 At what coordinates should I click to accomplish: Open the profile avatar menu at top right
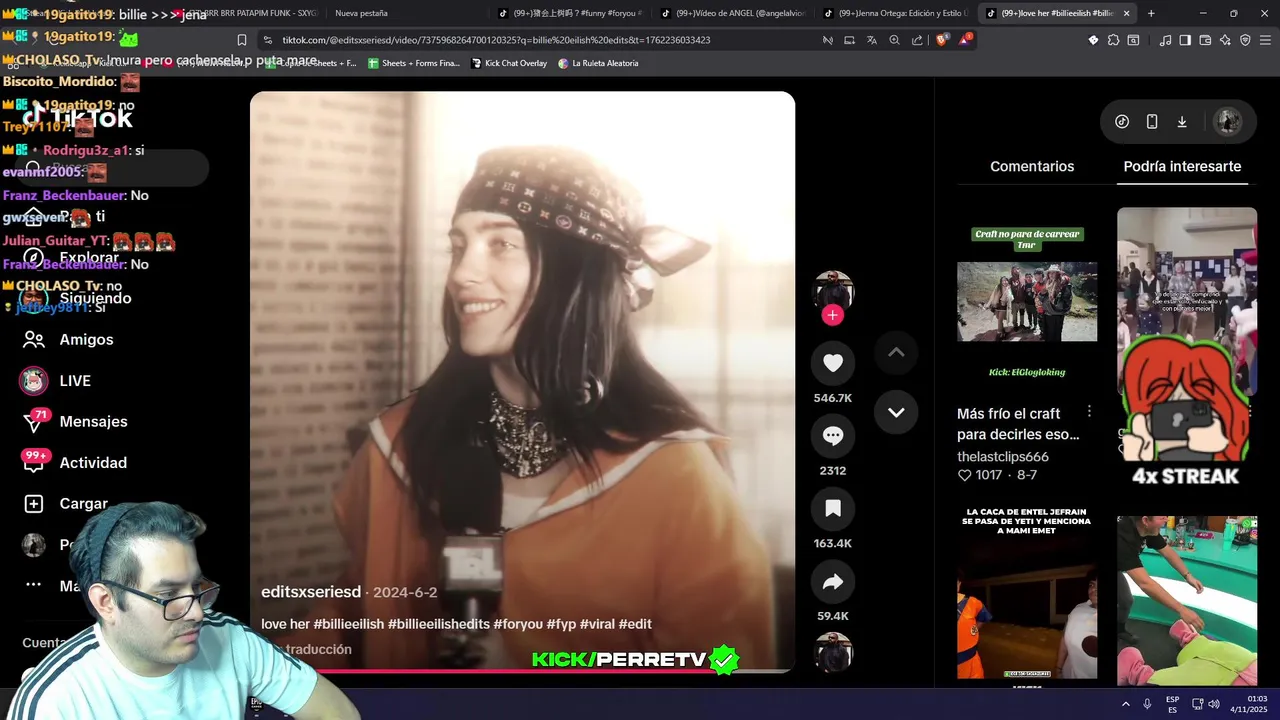click(1228, 122)
